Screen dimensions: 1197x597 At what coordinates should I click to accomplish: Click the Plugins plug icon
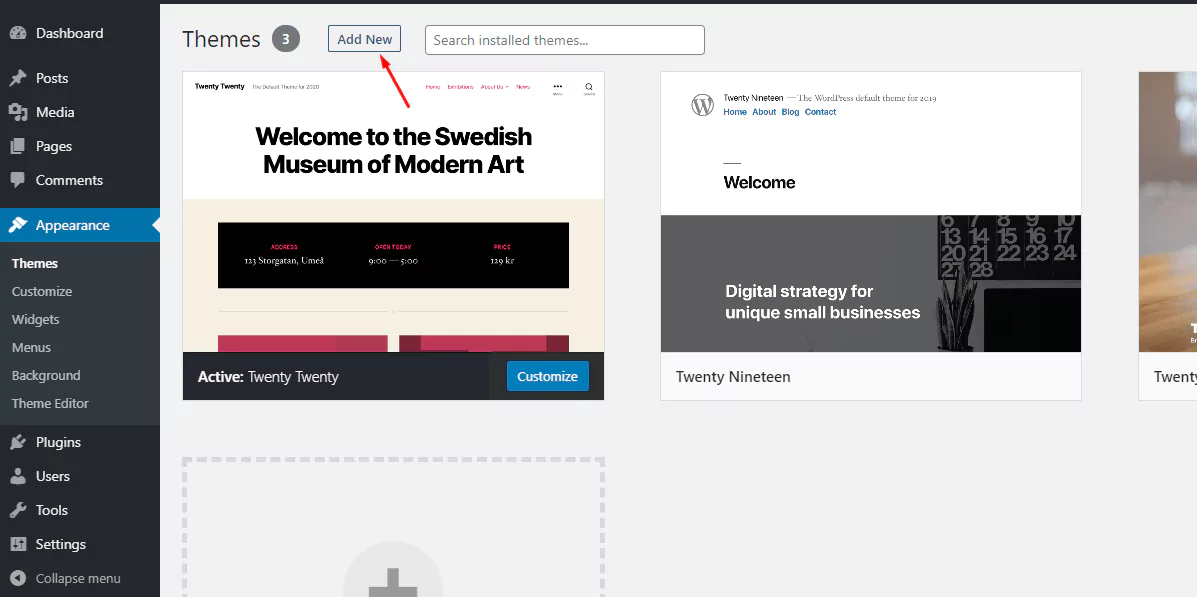(x=18, y=443)
